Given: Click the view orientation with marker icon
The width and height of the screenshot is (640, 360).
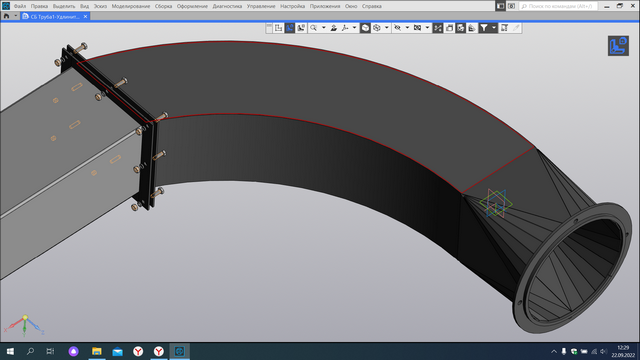Looking at the screenshot, I should (x=301, y=28).
